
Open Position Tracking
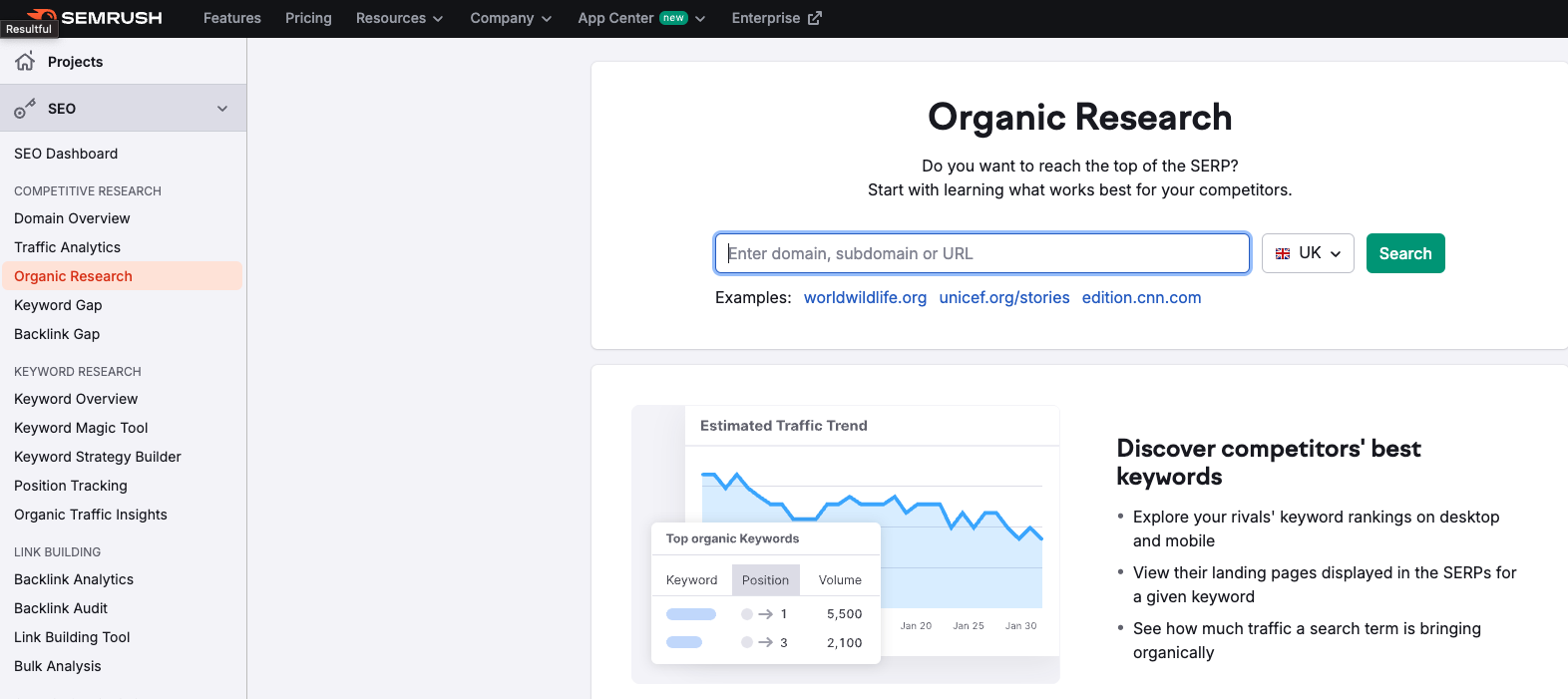click(x=71, y=486)
